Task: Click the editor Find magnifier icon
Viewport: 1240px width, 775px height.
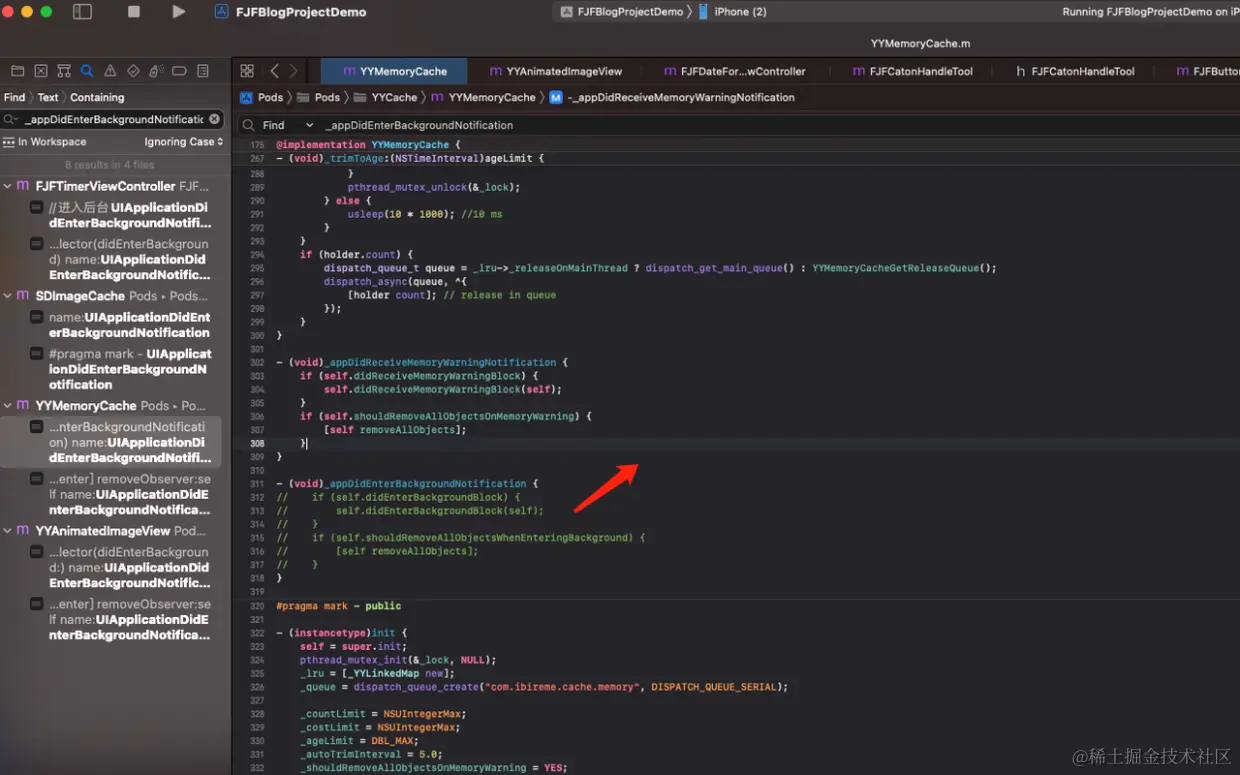Action: click(247, 125)
